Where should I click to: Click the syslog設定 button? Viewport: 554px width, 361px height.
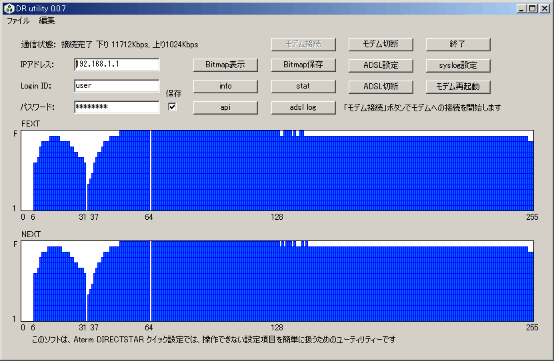[x=458, y=65]
